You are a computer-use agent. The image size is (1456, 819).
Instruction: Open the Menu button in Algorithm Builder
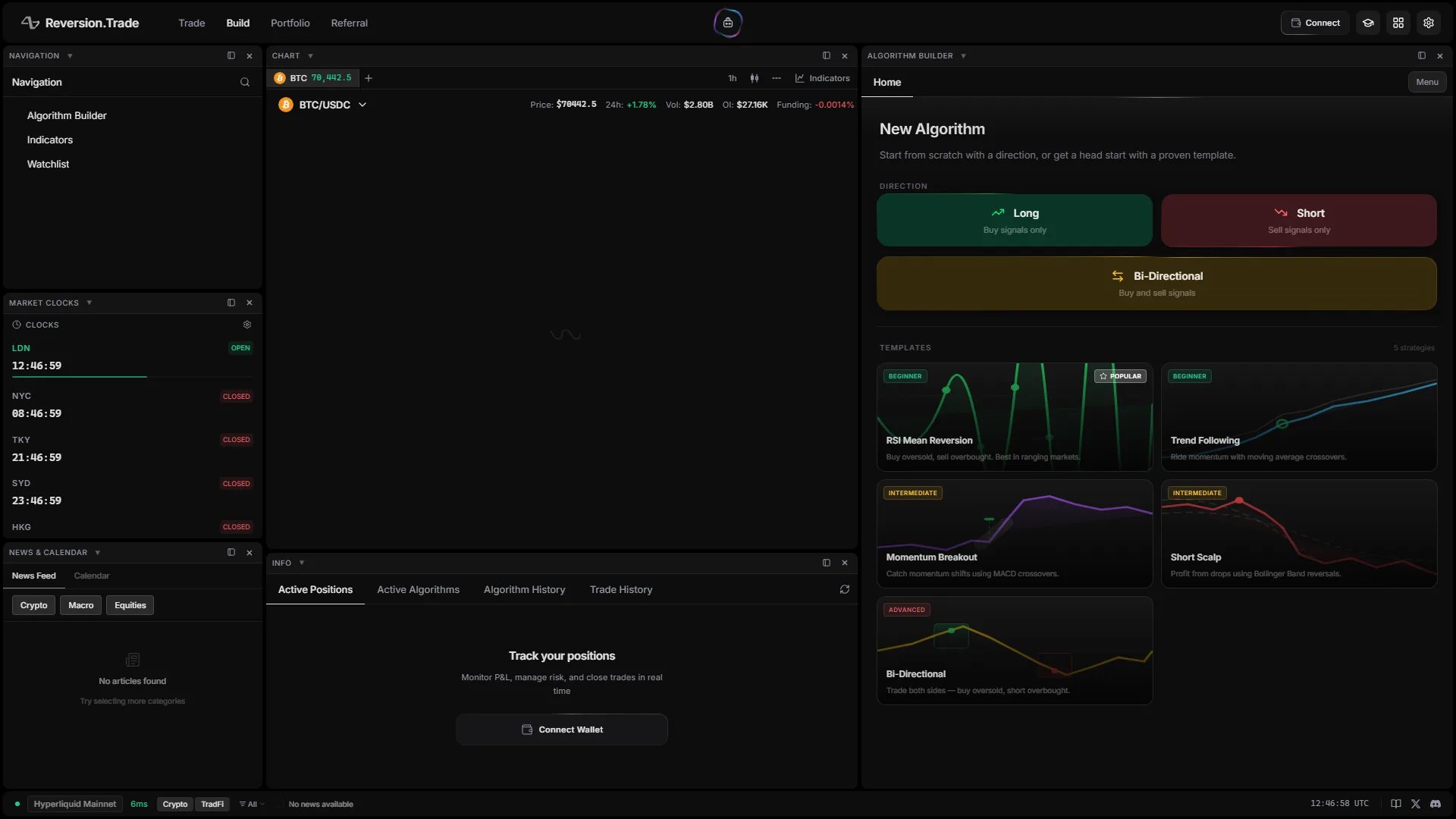point(1428,82)
